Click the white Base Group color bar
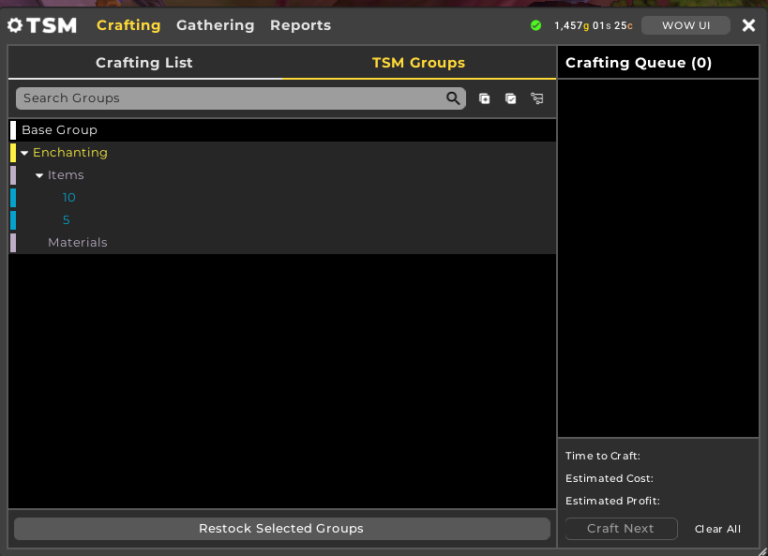768x556 pixels. coord(13,130)
